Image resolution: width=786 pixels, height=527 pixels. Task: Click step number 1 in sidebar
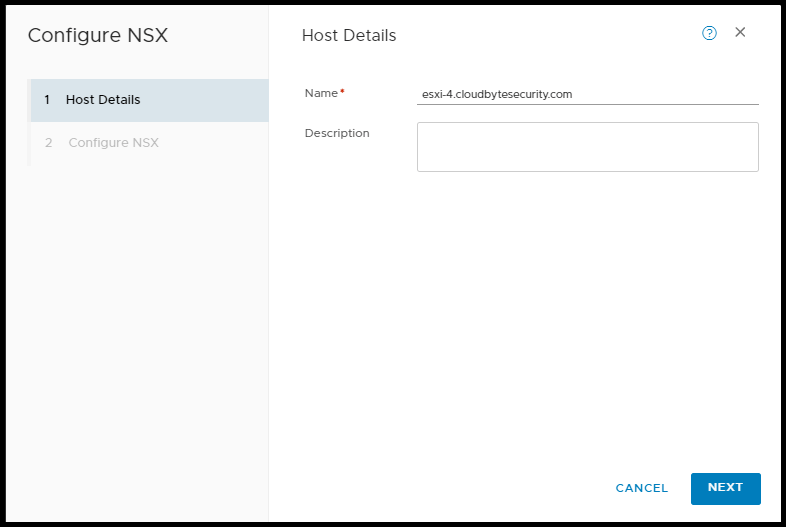pyautogui.click(x=47, y=100)
